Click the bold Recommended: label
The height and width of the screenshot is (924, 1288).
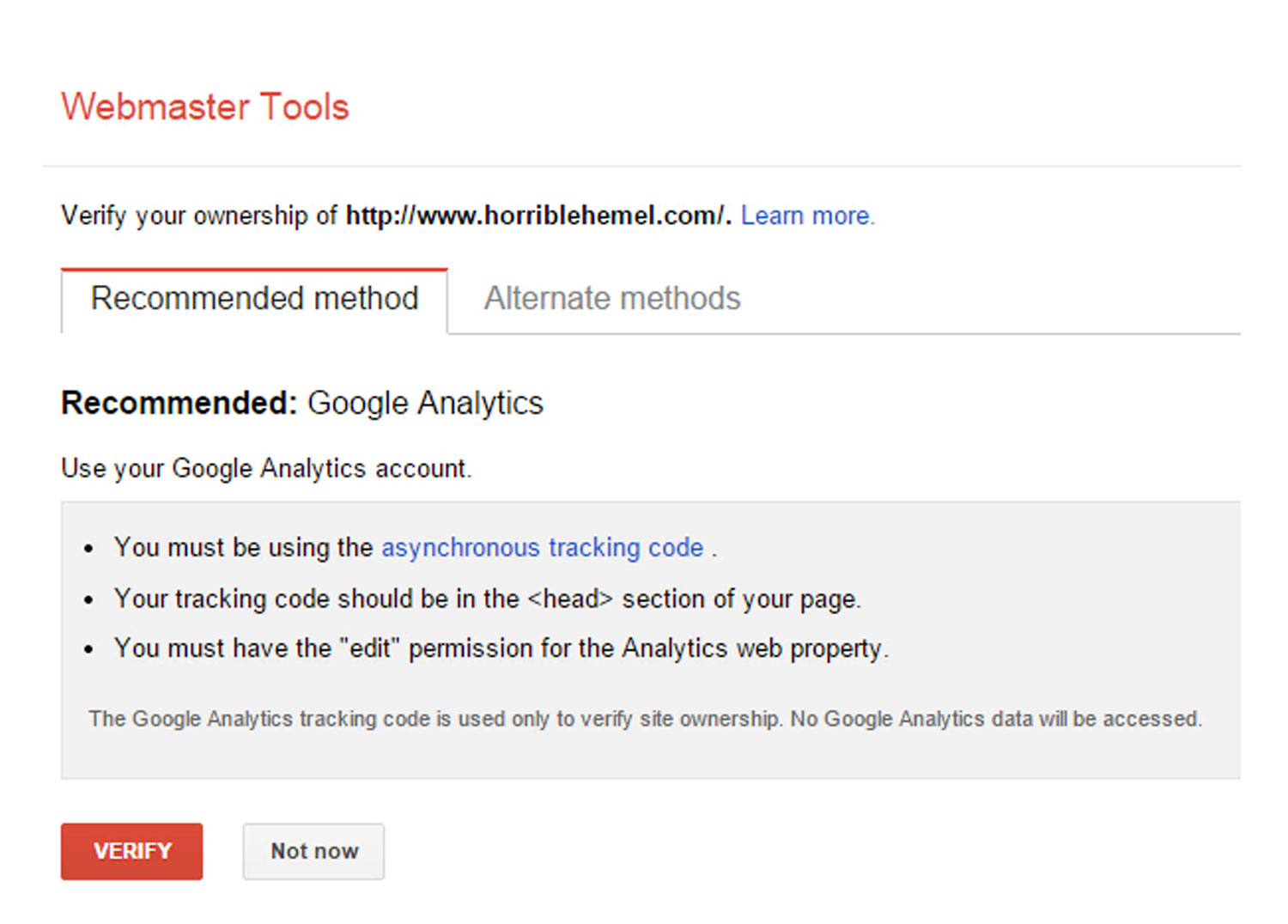179,403
